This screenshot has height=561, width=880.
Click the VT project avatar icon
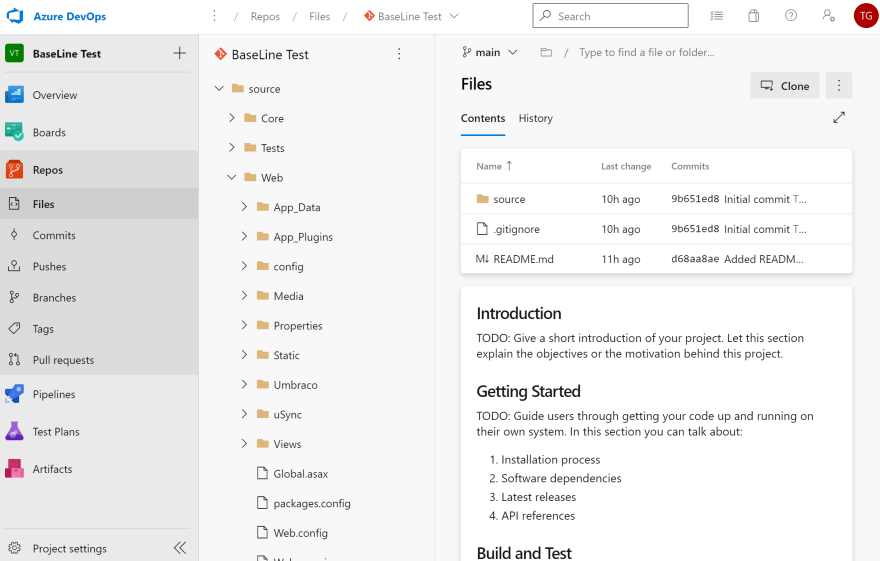15,53
